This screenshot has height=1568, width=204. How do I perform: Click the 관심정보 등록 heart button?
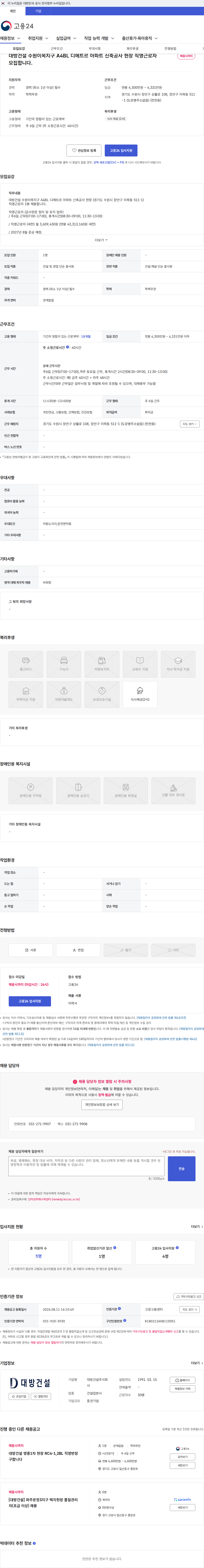(84, 150)
